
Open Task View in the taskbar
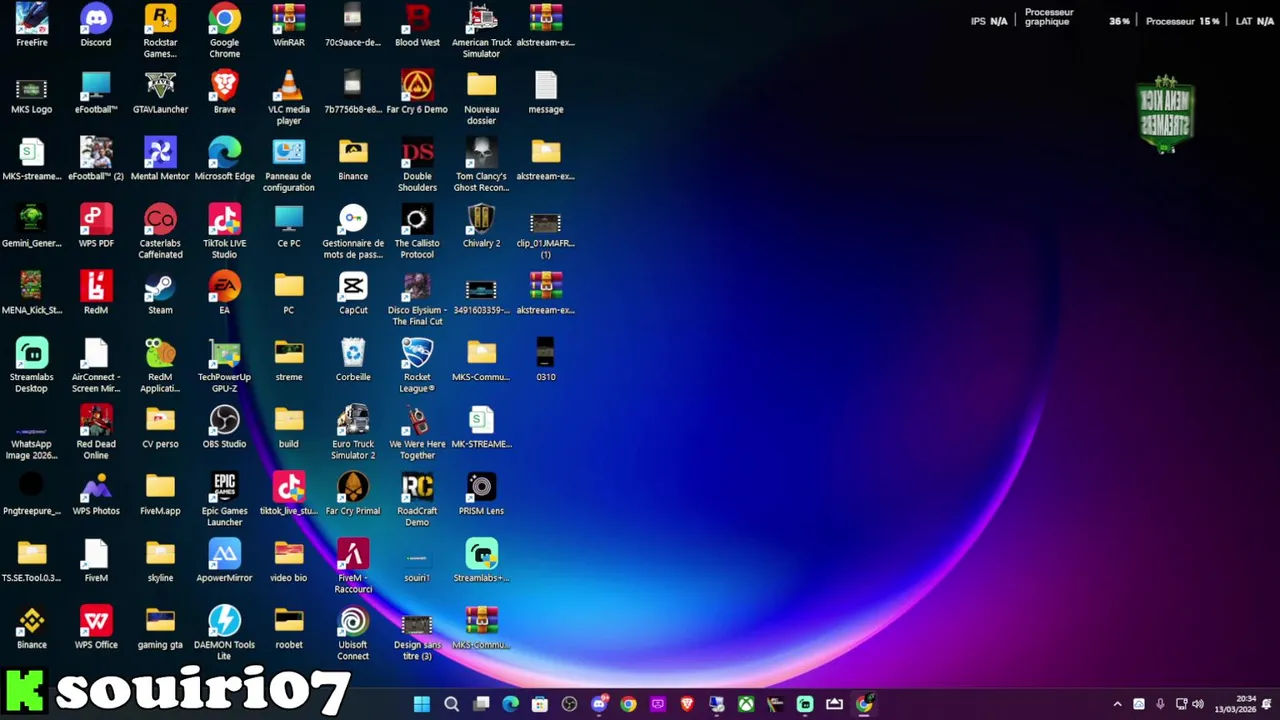481,704
